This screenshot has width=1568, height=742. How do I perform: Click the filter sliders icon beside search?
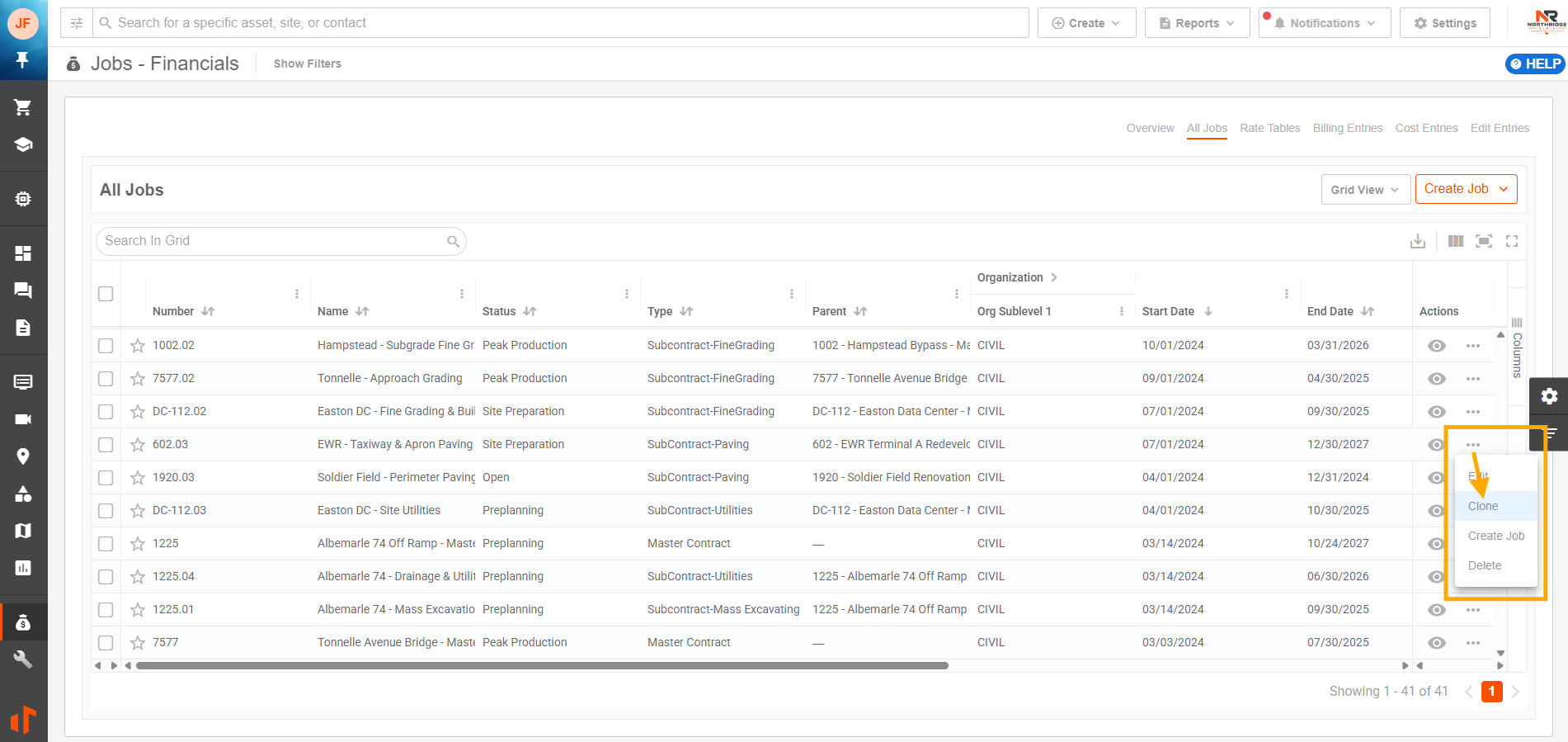click(x=77, y=23)
